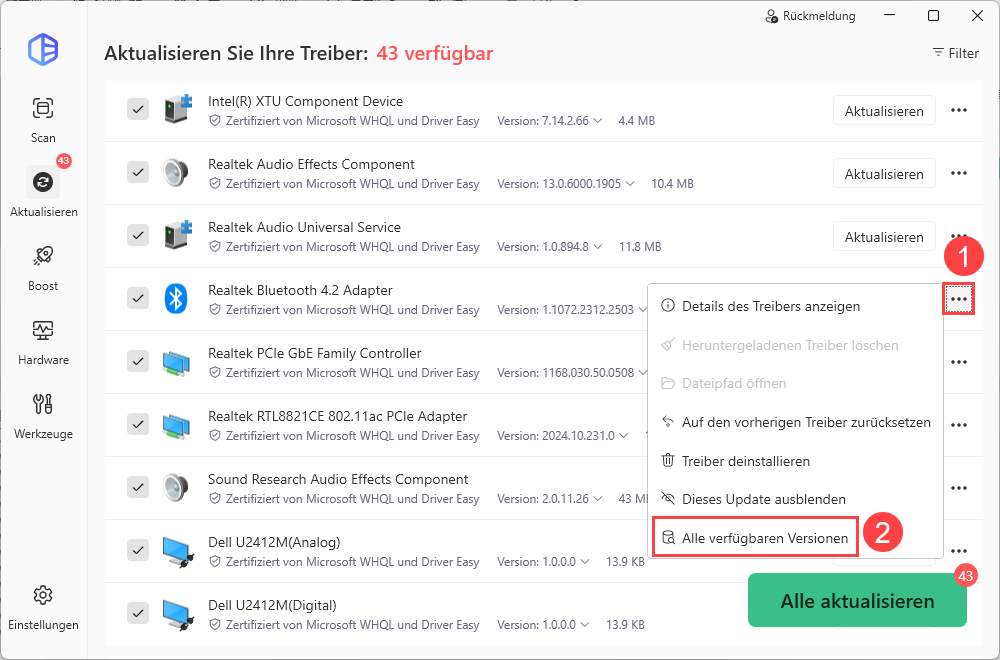Click the Realtek Audio Effects Component speaker icon
Image resolution: width=1000 pixels, height=660 pixels.
click(175, 172)
